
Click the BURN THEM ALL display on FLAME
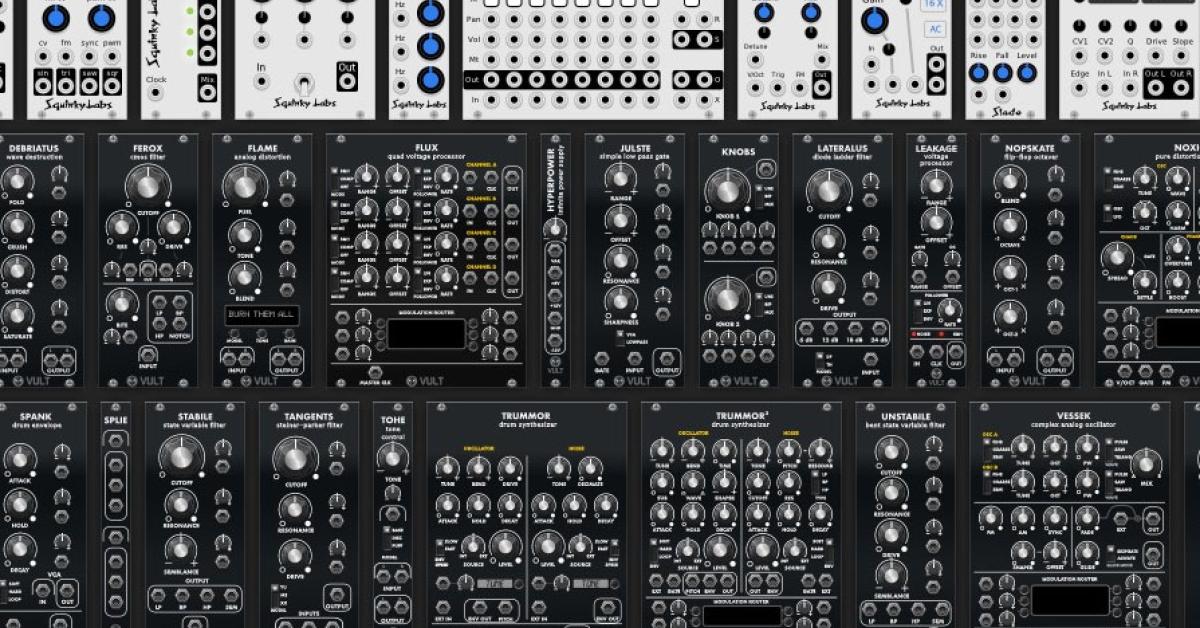coord(263,314)
